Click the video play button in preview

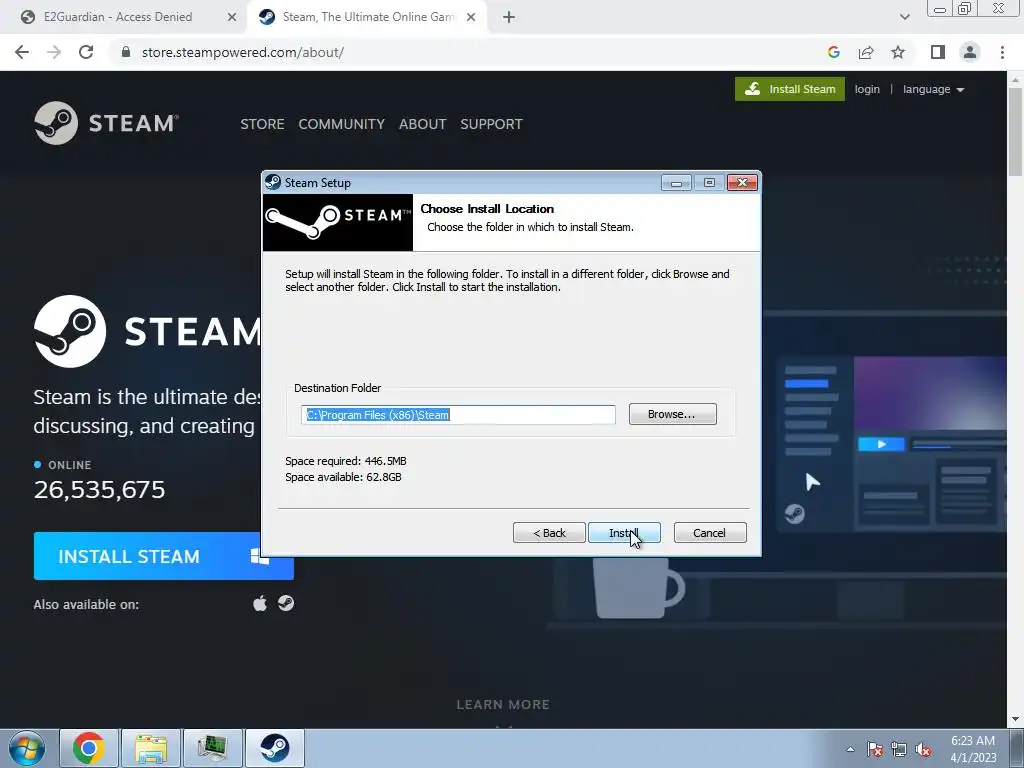(881, 444)
